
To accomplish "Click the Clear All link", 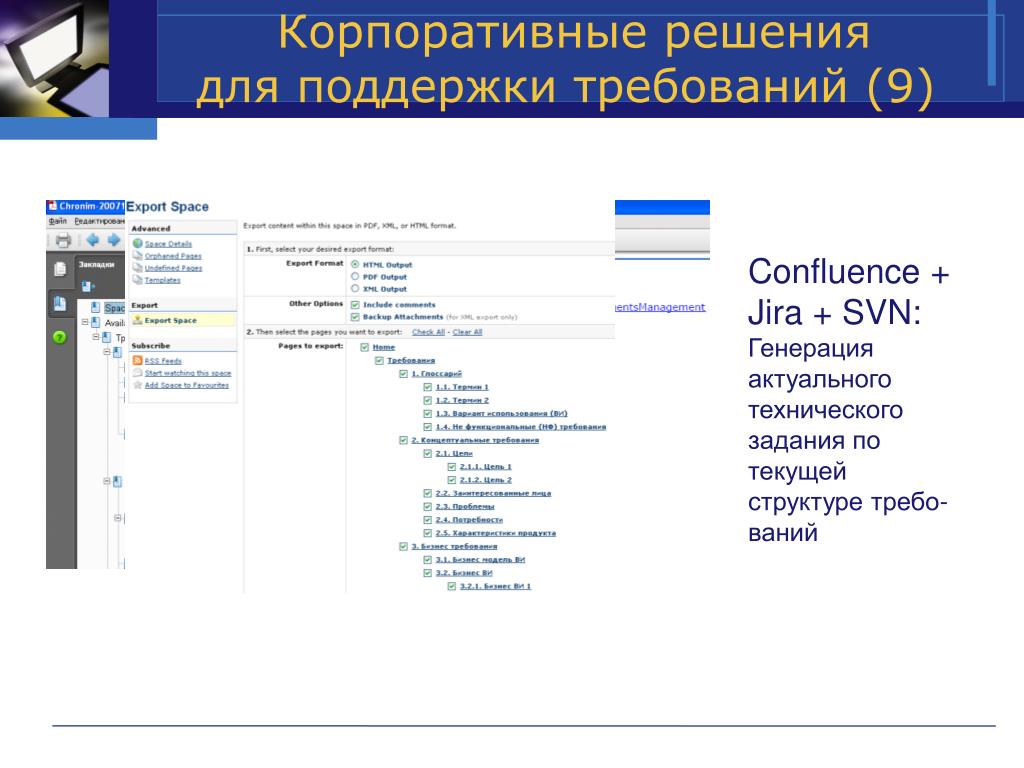I will coord(468,332).
